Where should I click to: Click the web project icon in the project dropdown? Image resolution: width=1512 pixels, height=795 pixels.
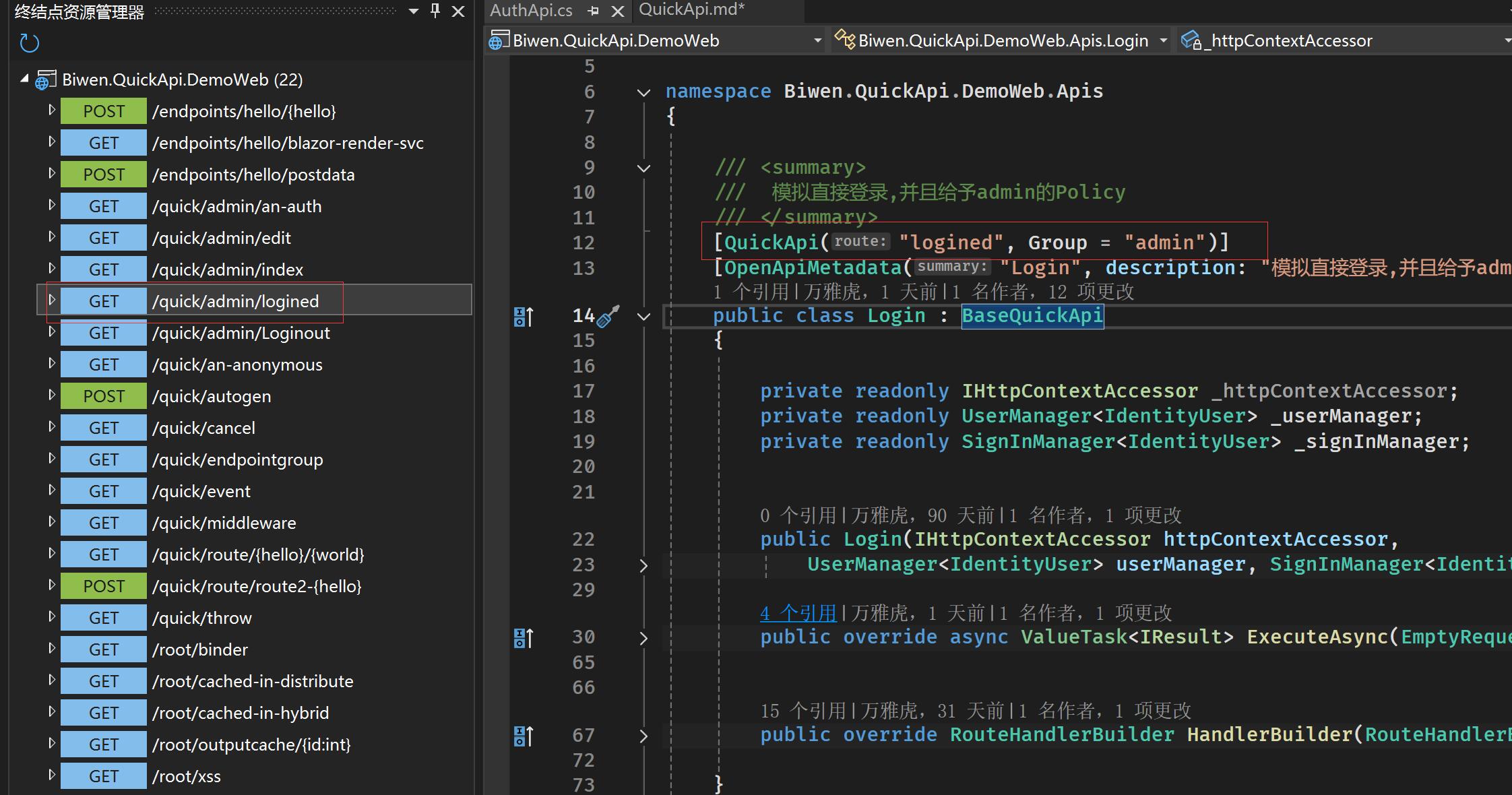[x=498, y=40]
